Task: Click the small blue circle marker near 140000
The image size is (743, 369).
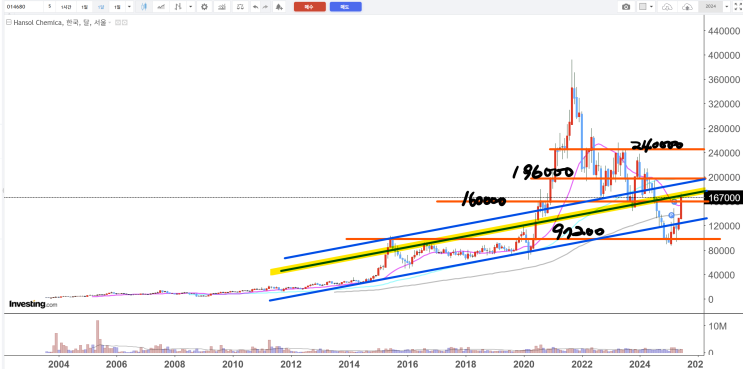Action: click(671, 215)
